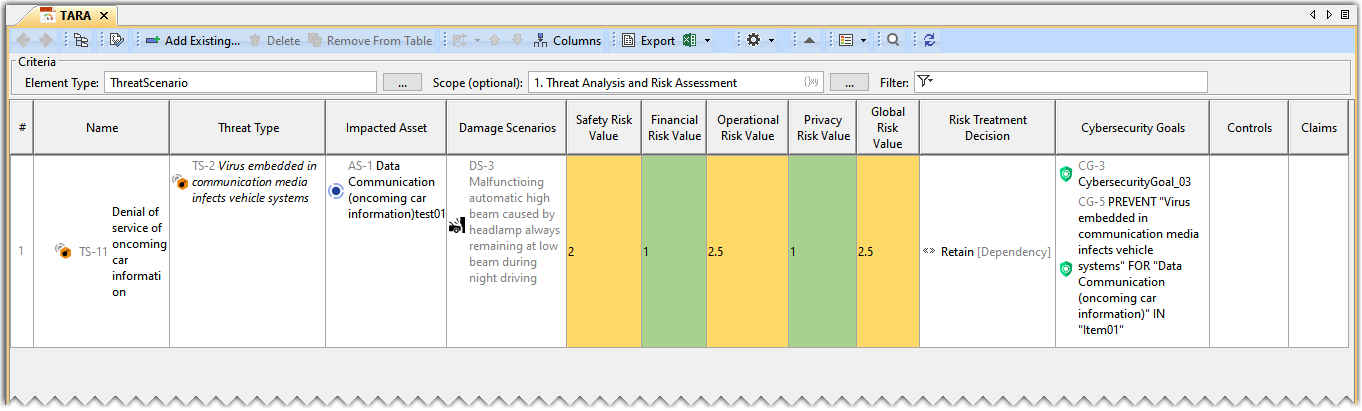The height and width of the screenshot is (411, 1362).
Task: Click the Filter text field
Action: [1070, 82]
